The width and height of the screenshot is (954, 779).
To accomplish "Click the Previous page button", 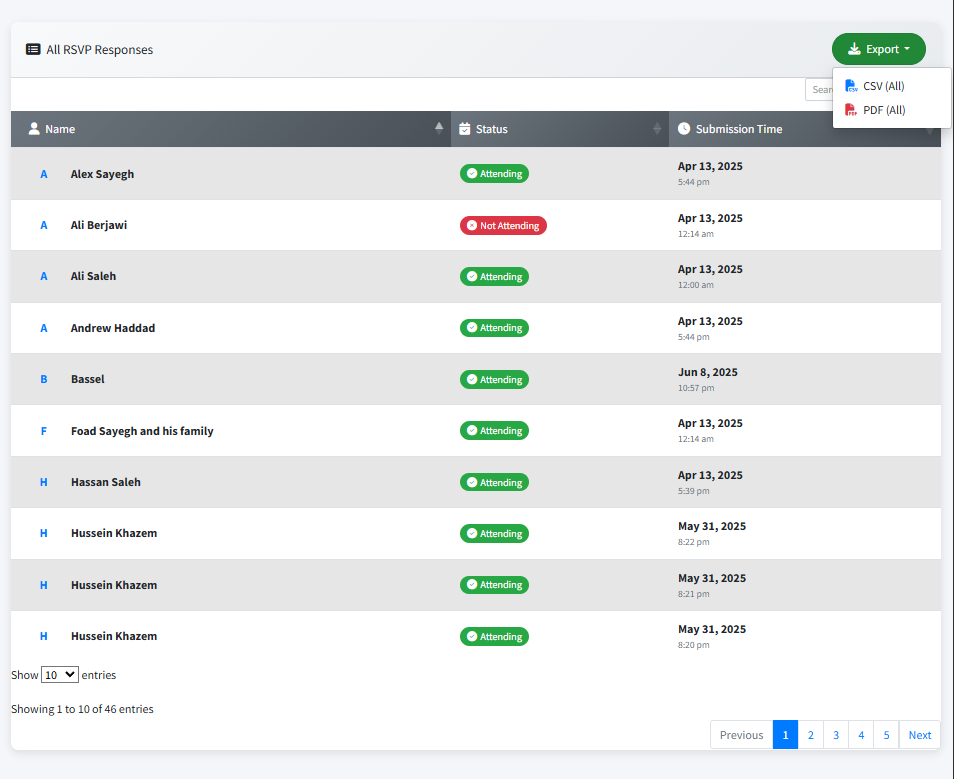I will pos(741,735).
